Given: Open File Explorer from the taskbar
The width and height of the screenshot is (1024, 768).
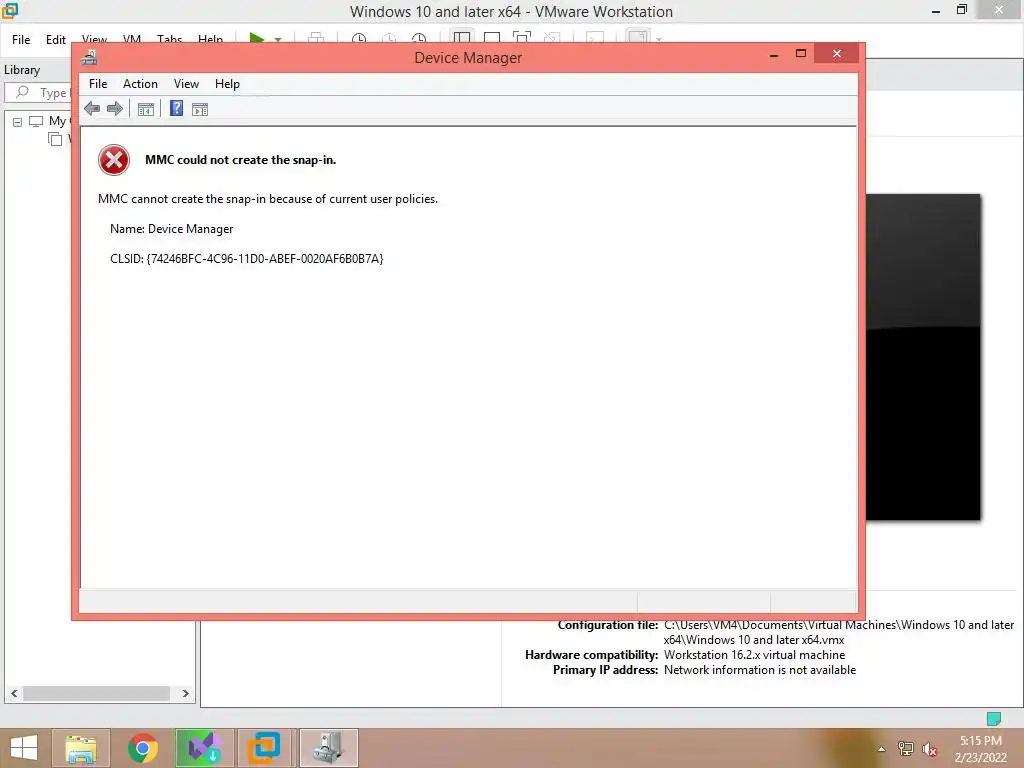Looking at the screenshot, I should tap(80, 748).
